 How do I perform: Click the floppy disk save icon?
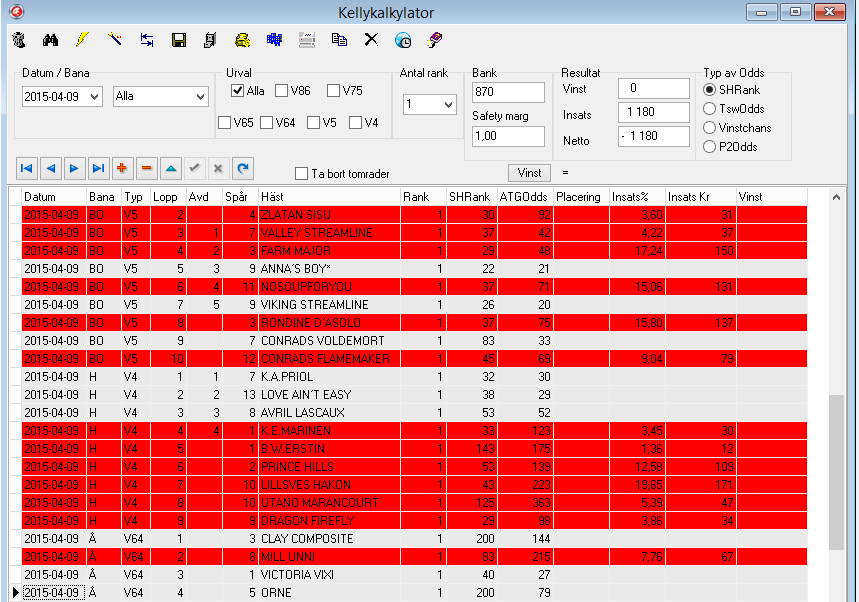click(179, 40)
